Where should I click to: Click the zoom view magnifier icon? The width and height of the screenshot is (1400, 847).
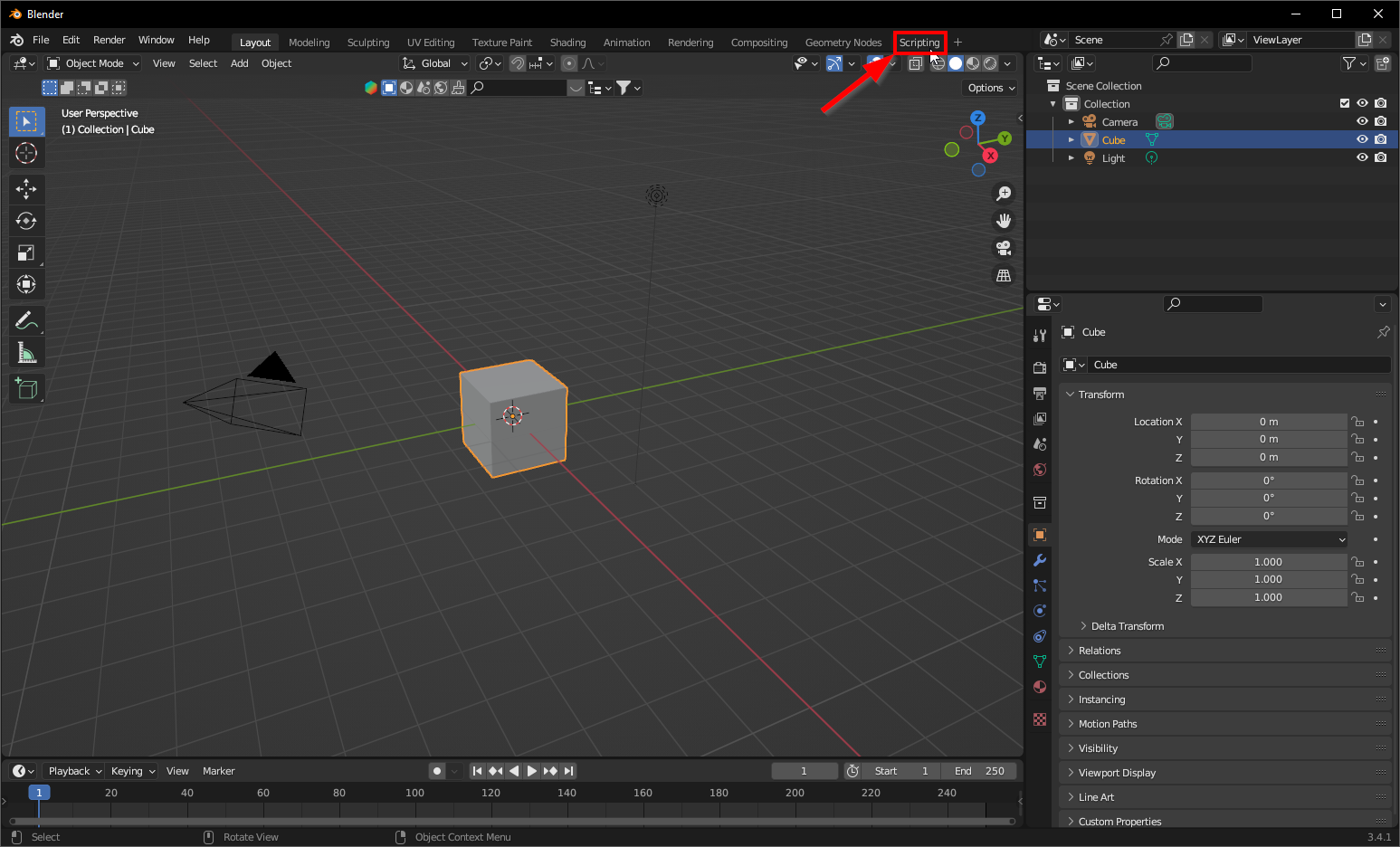coord(1004,194)
